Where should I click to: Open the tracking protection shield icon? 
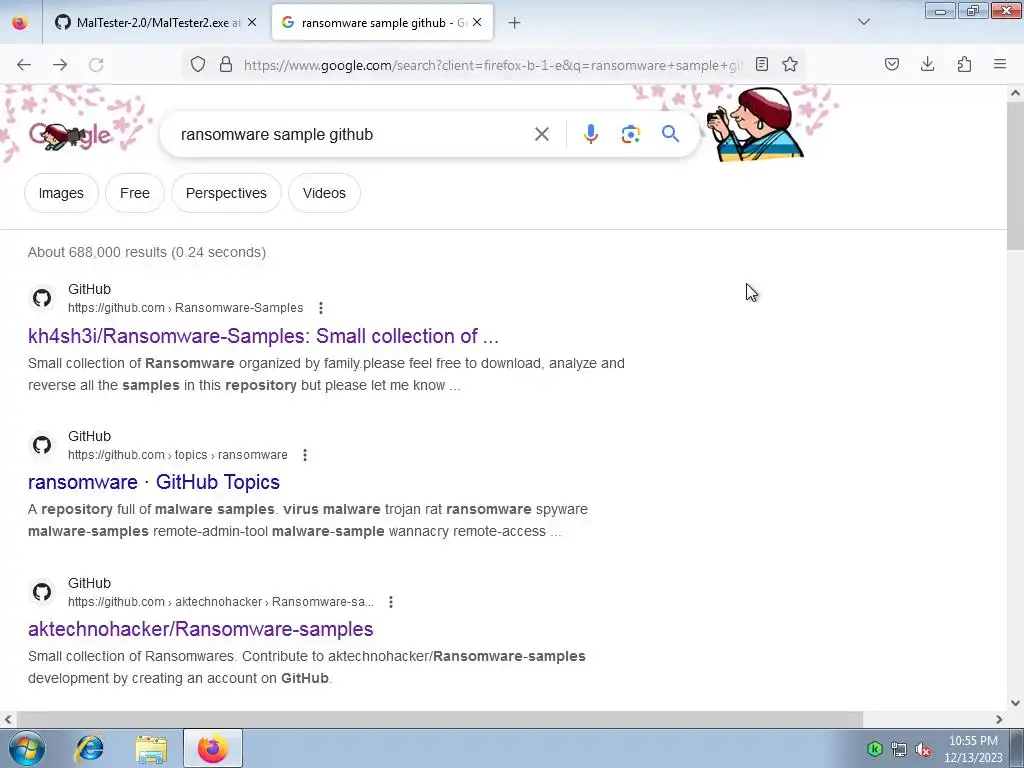[198, 64]
